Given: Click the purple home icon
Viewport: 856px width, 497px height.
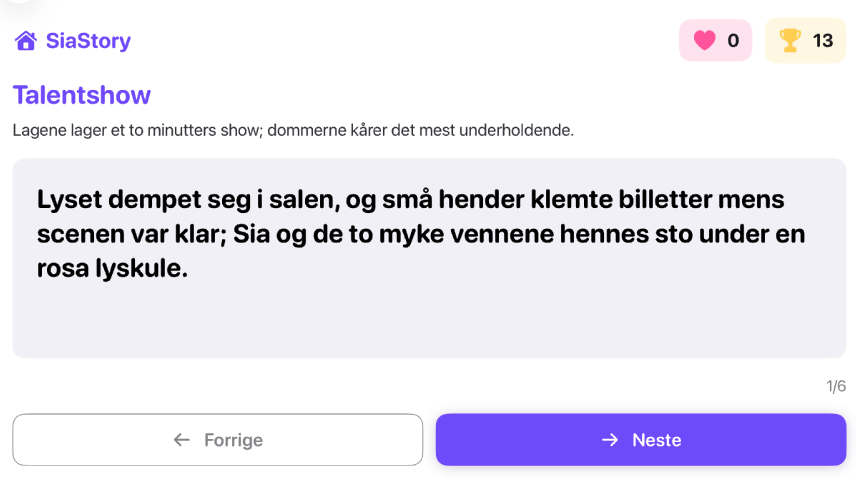Looking at the screenshot, I should tap(26, 41).
